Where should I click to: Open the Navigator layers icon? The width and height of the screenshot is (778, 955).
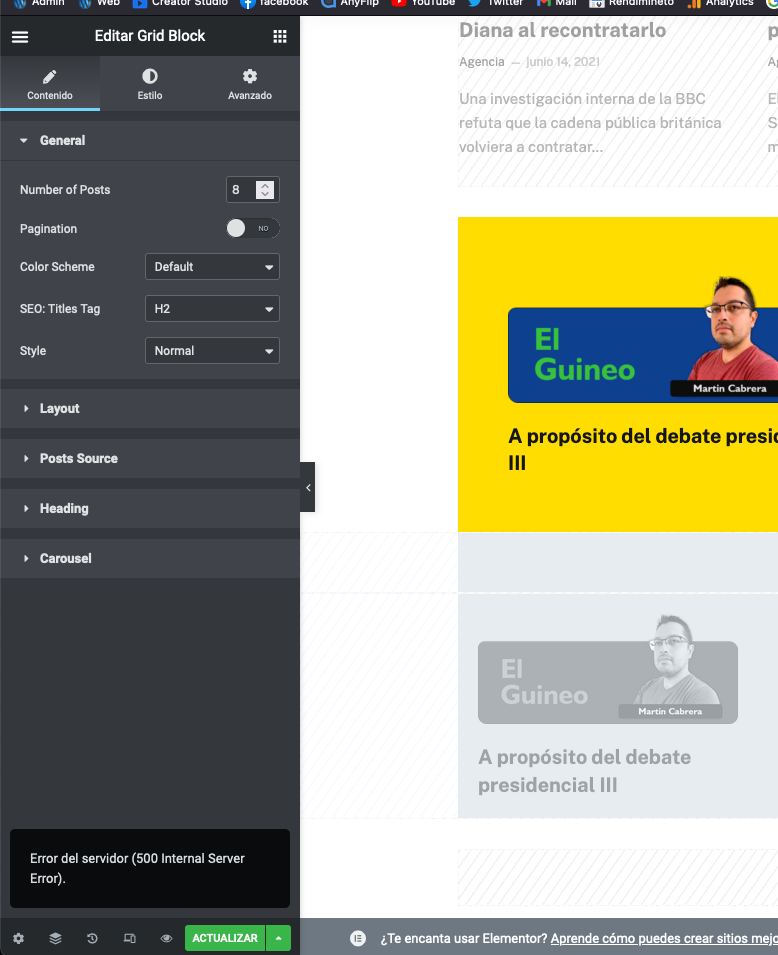(55, 938)
